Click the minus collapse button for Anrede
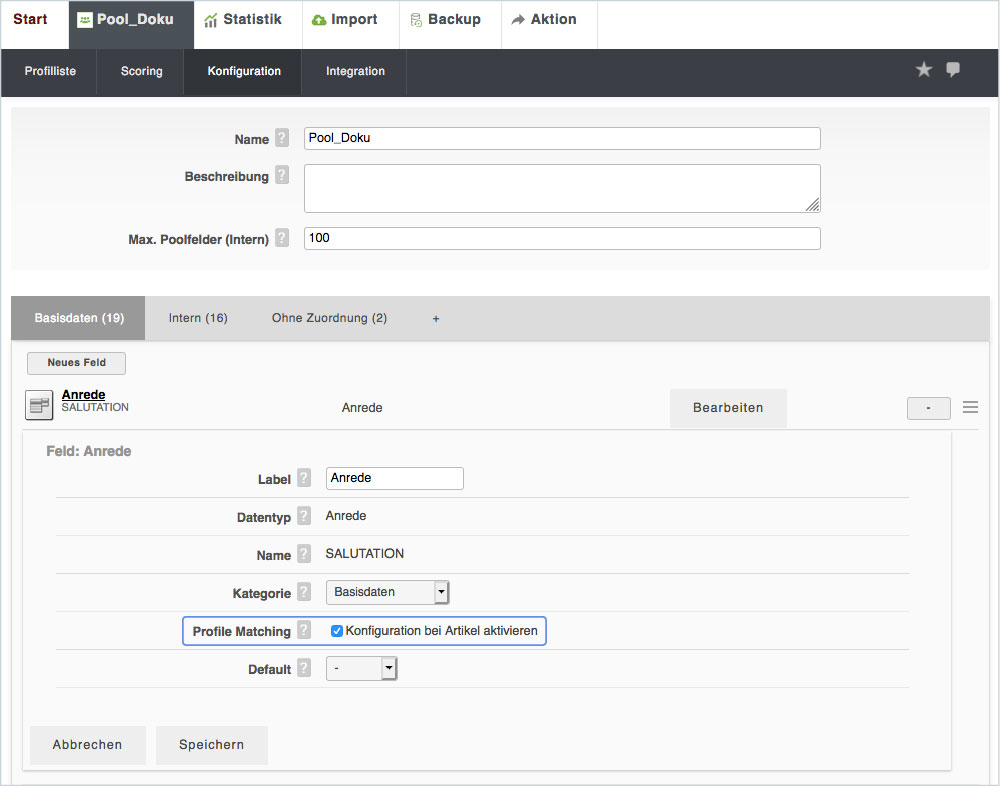 [928, 408]
